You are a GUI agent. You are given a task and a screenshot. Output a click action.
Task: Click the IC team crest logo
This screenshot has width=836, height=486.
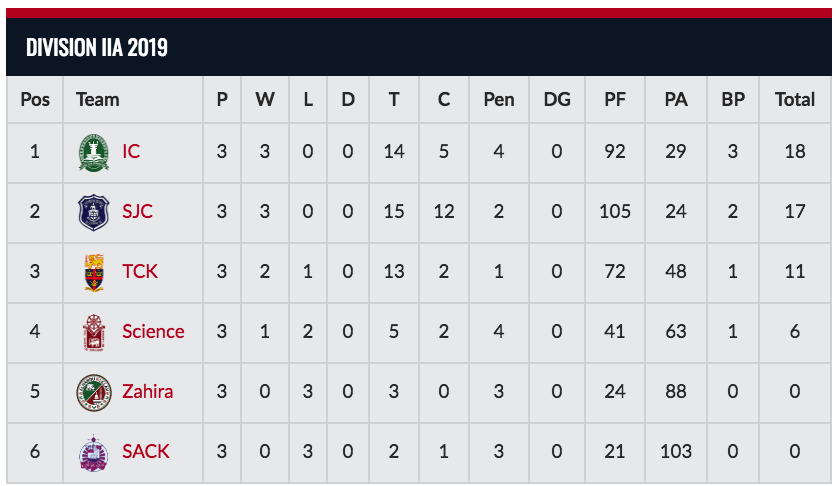[x=94, y=152]
